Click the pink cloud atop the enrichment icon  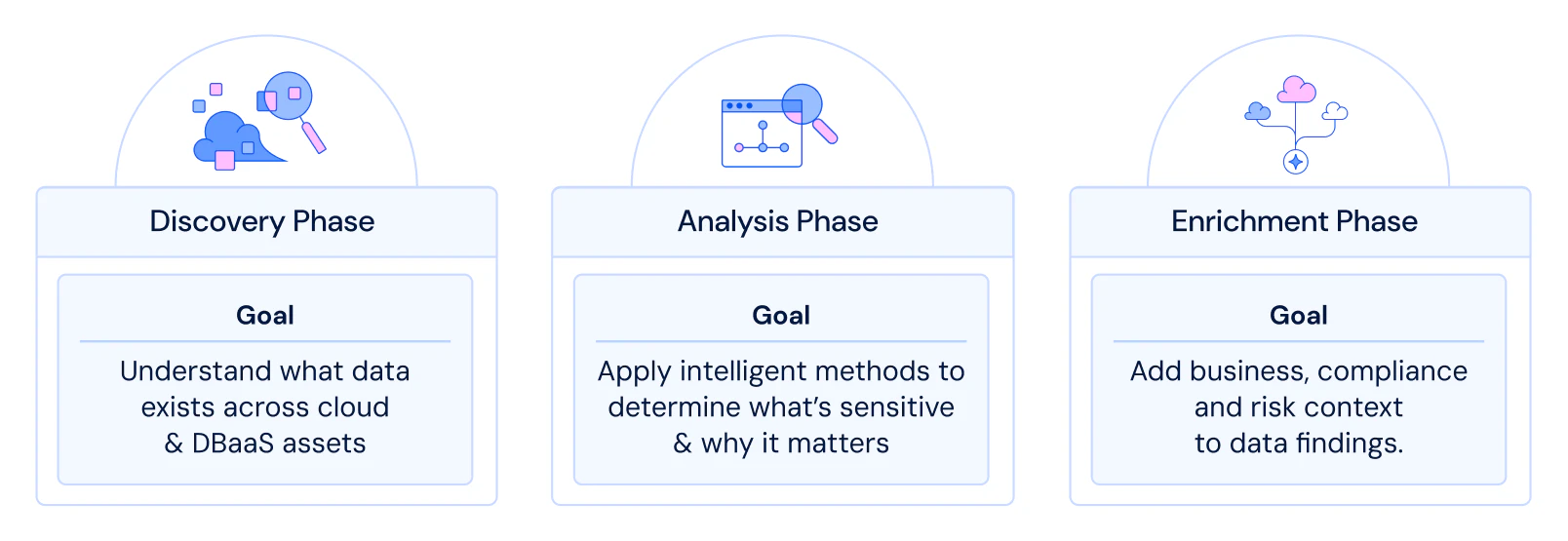(1297, 90)
